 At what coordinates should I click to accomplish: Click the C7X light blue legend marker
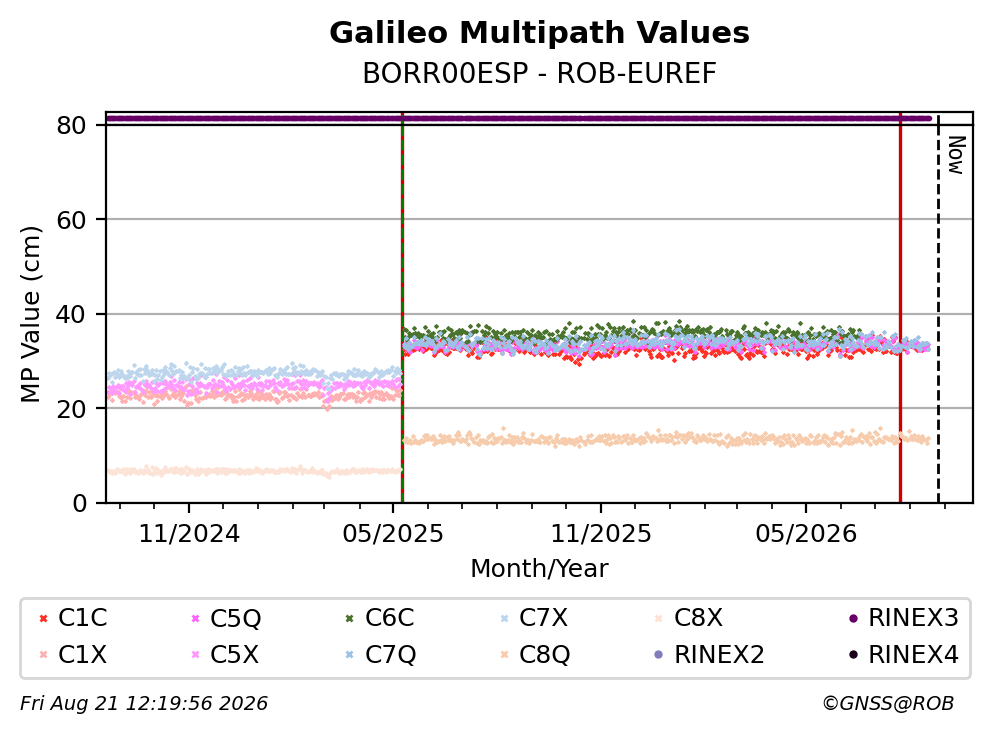point(505,618)
